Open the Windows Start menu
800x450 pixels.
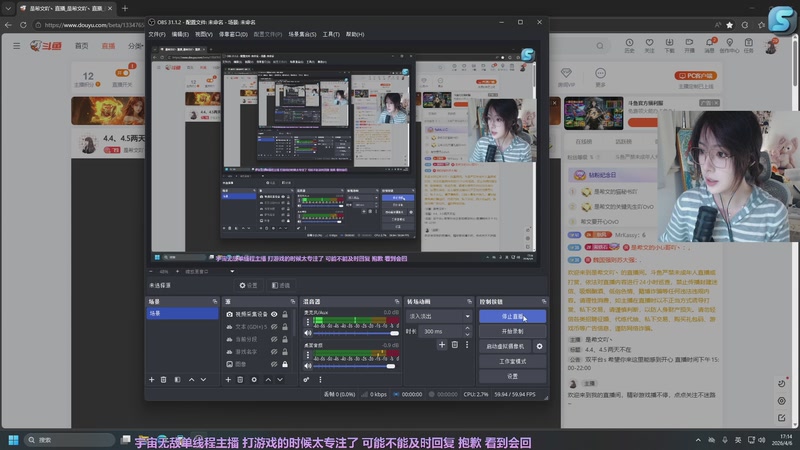[14, 440]
